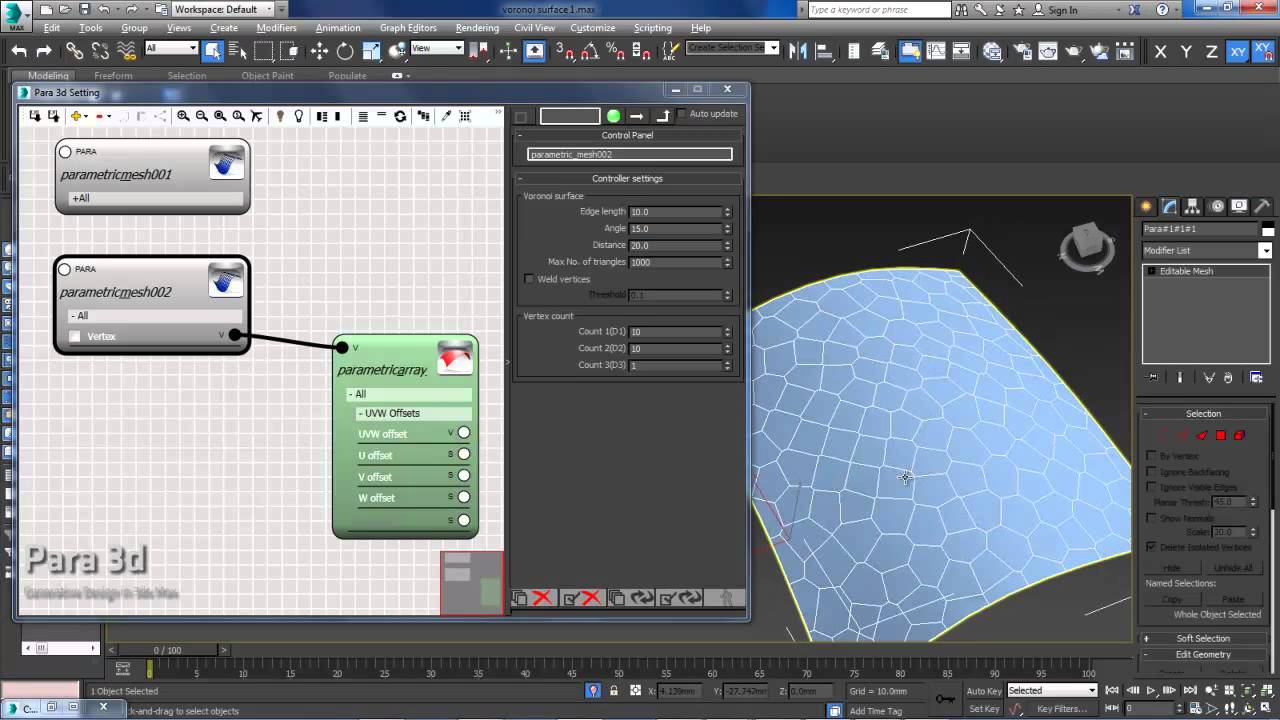Click the Redo arrow in the main toolbar
Screen dimensions: 1280x720
tap(44, 51)
